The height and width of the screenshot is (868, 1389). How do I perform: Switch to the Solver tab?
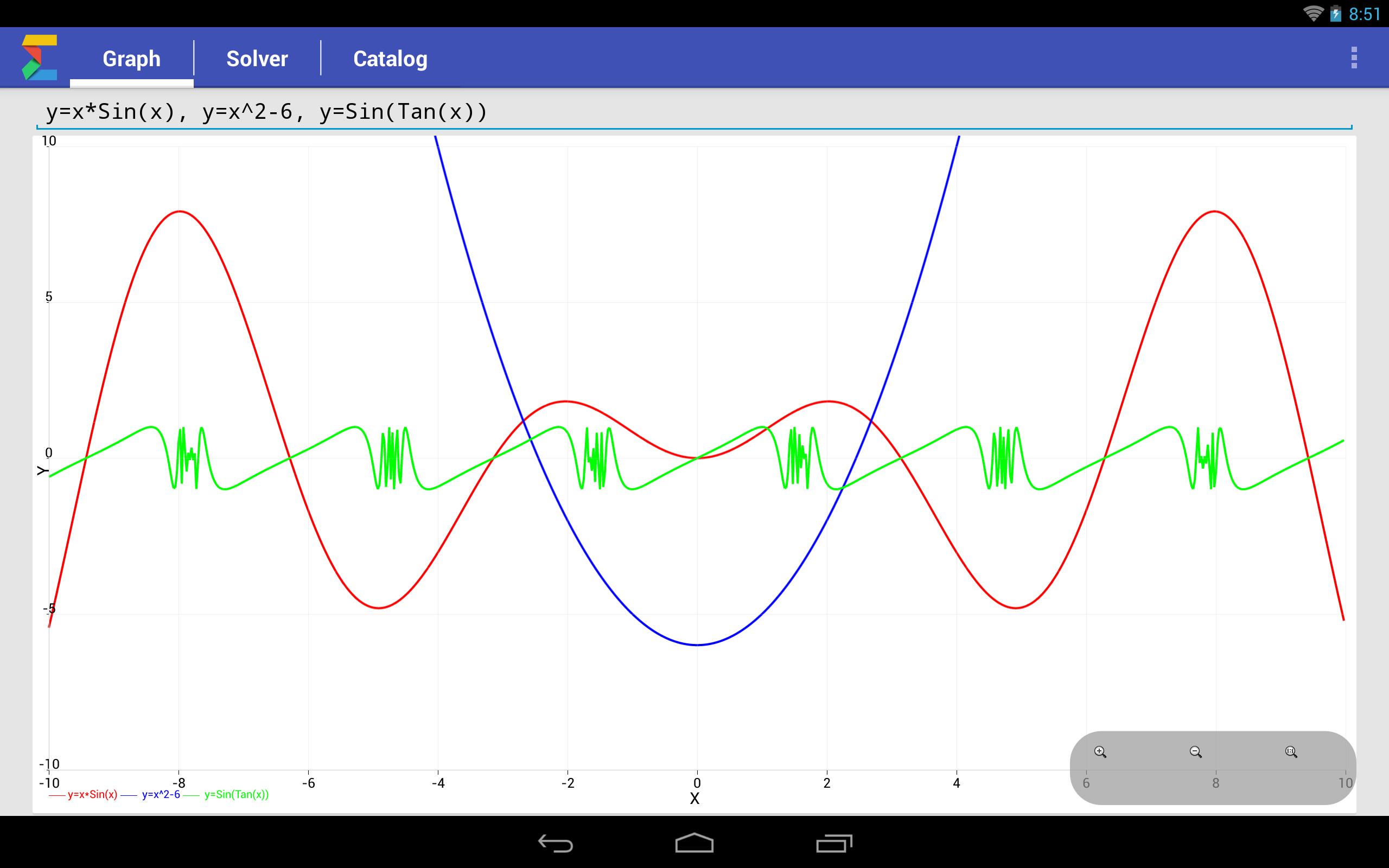click(256, 58)
